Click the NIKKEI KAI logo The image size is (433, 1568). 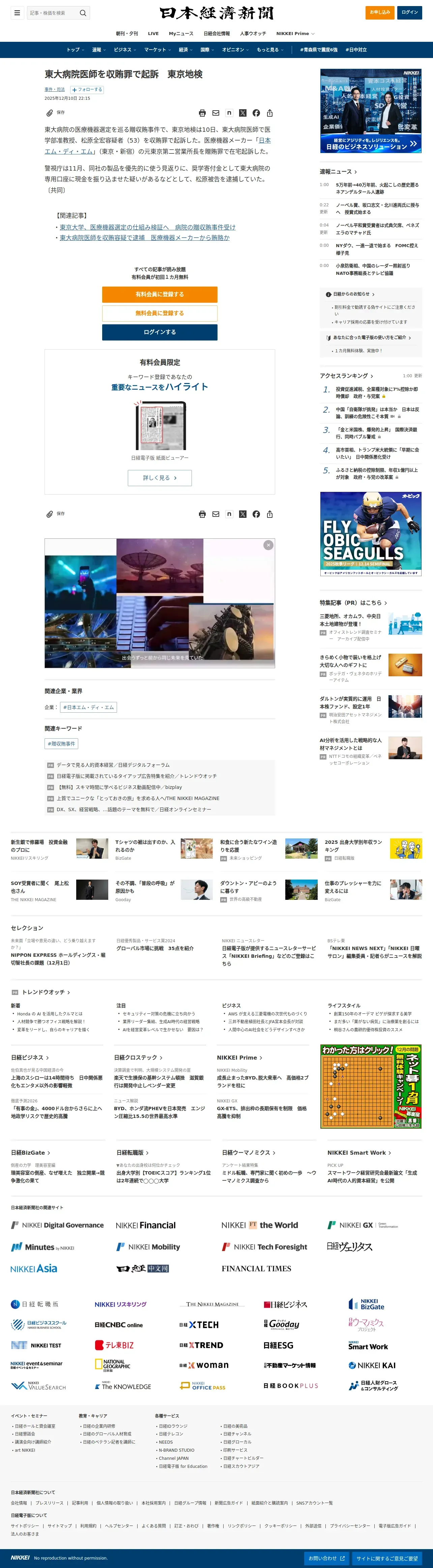(372, 1365)
